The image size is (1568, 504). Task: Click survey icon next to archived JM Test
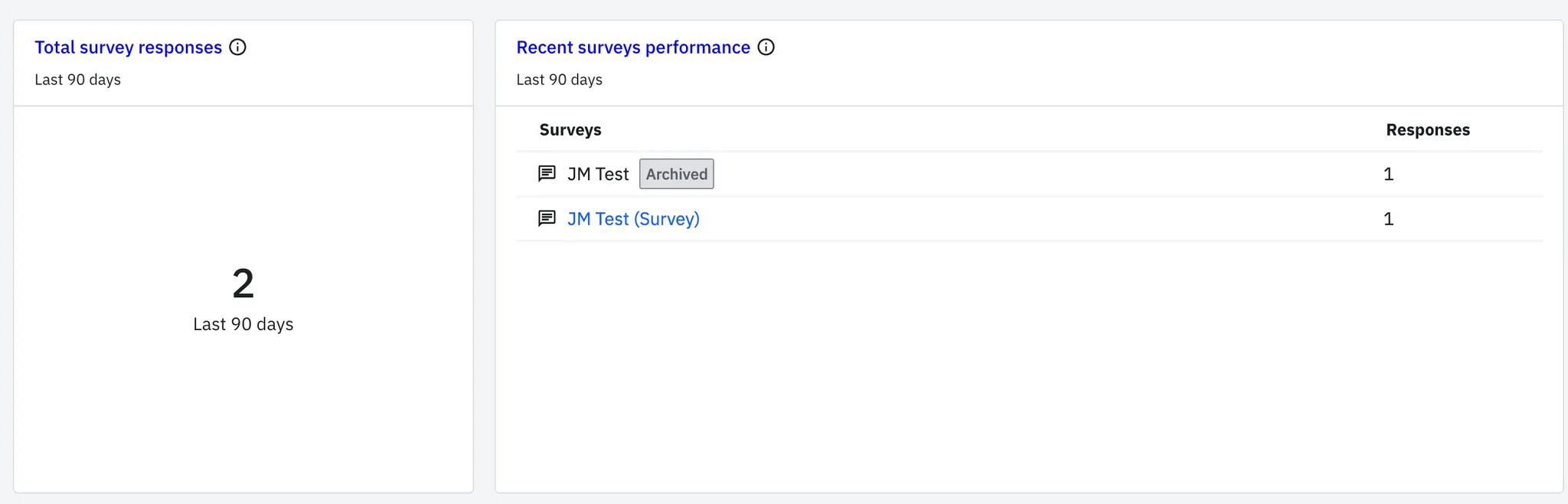tap(547, 174)
